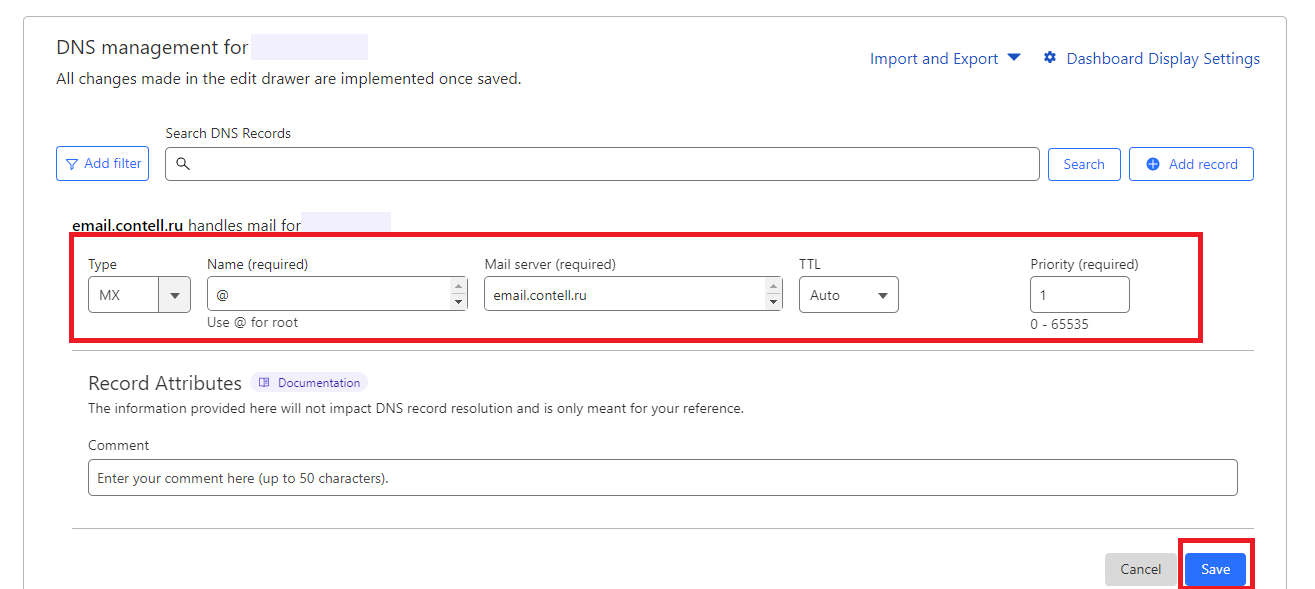Click the gear icon for Dashboard Display Settings
1315x589 pixels.
pyautogui.click(x=1049, y=58)
